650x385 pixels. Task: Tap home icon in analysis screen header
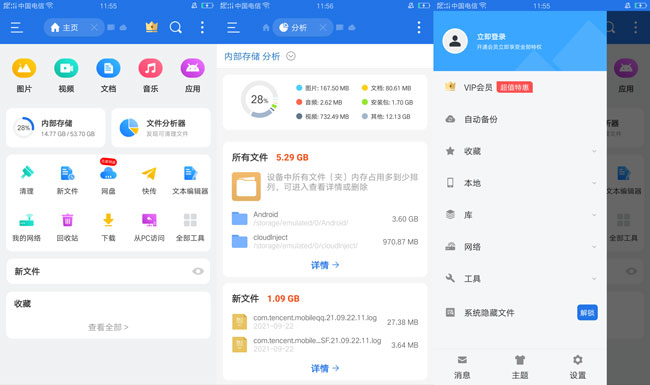[x=266, y=28]
